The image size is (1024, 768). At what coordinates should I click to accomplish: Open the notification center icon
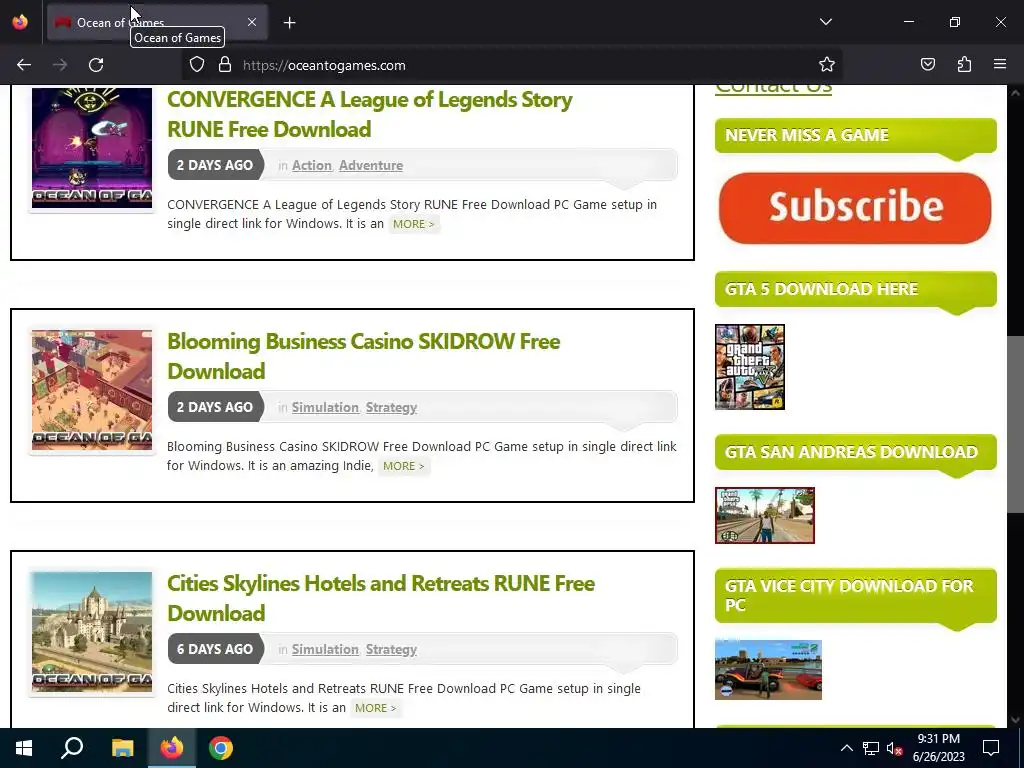tap(991, 748)
